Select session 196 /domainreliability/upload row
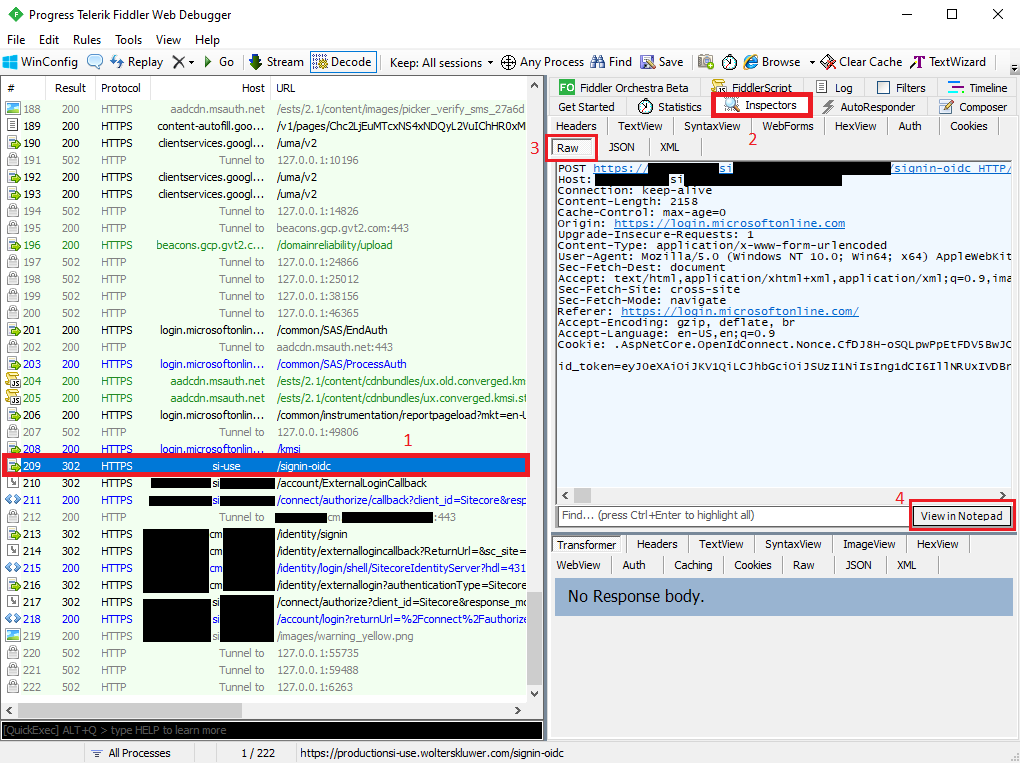Screen dimensions: 1020x763 [265, 245]
